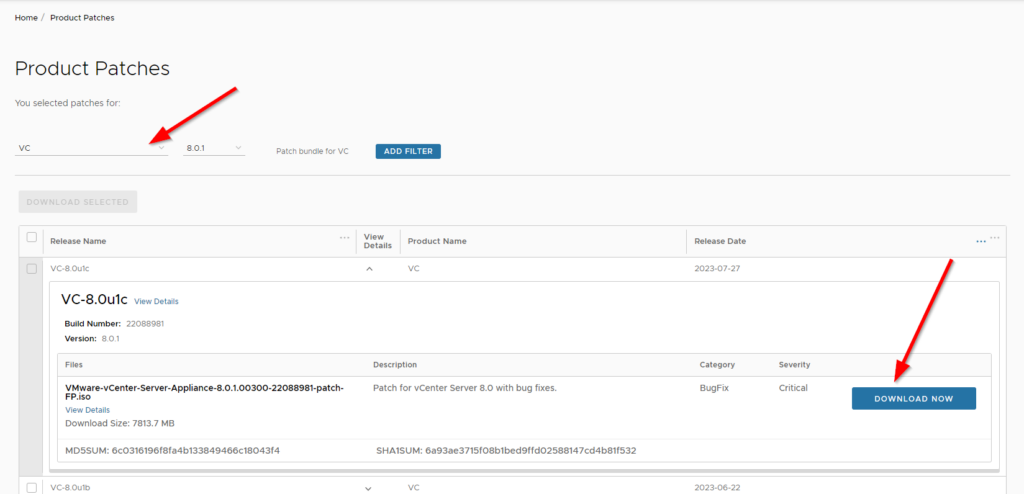Click the Release Name column header
Image resolution: width=1024 pixels, height=494 pixels.
(78, 241)
